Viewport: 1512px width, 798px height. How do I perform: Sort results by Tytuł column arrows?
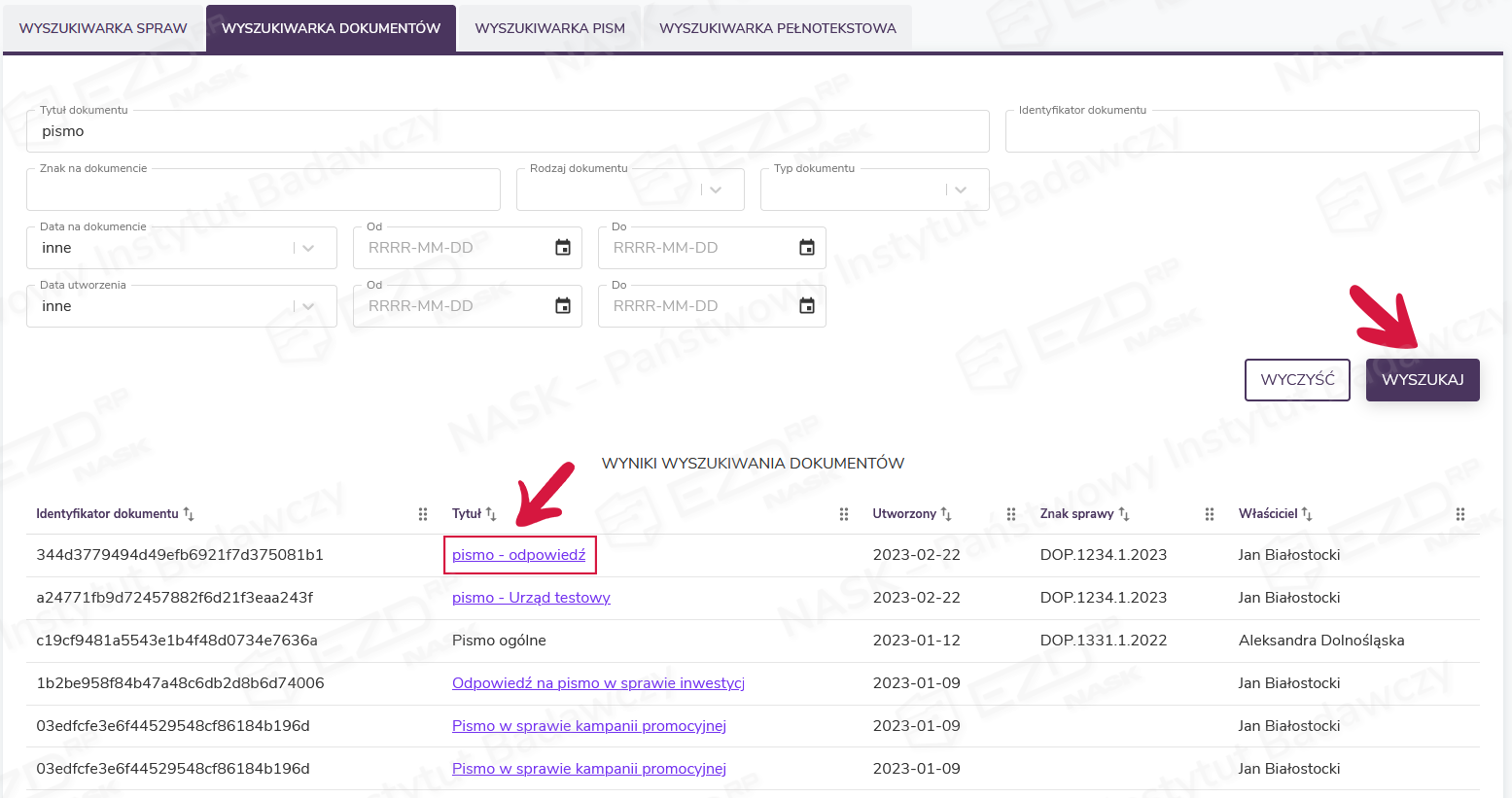click(x=491, y=514)
